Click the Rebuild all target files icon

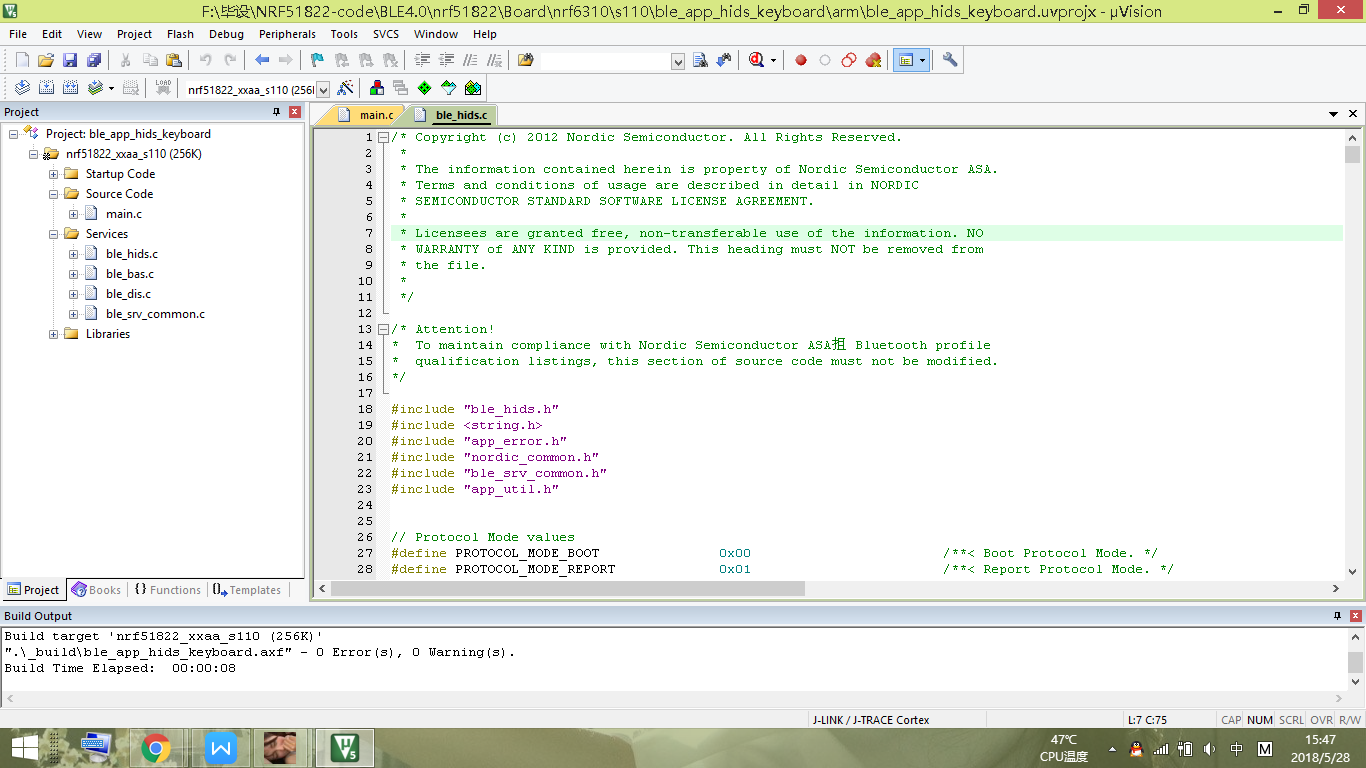(71, 88)
